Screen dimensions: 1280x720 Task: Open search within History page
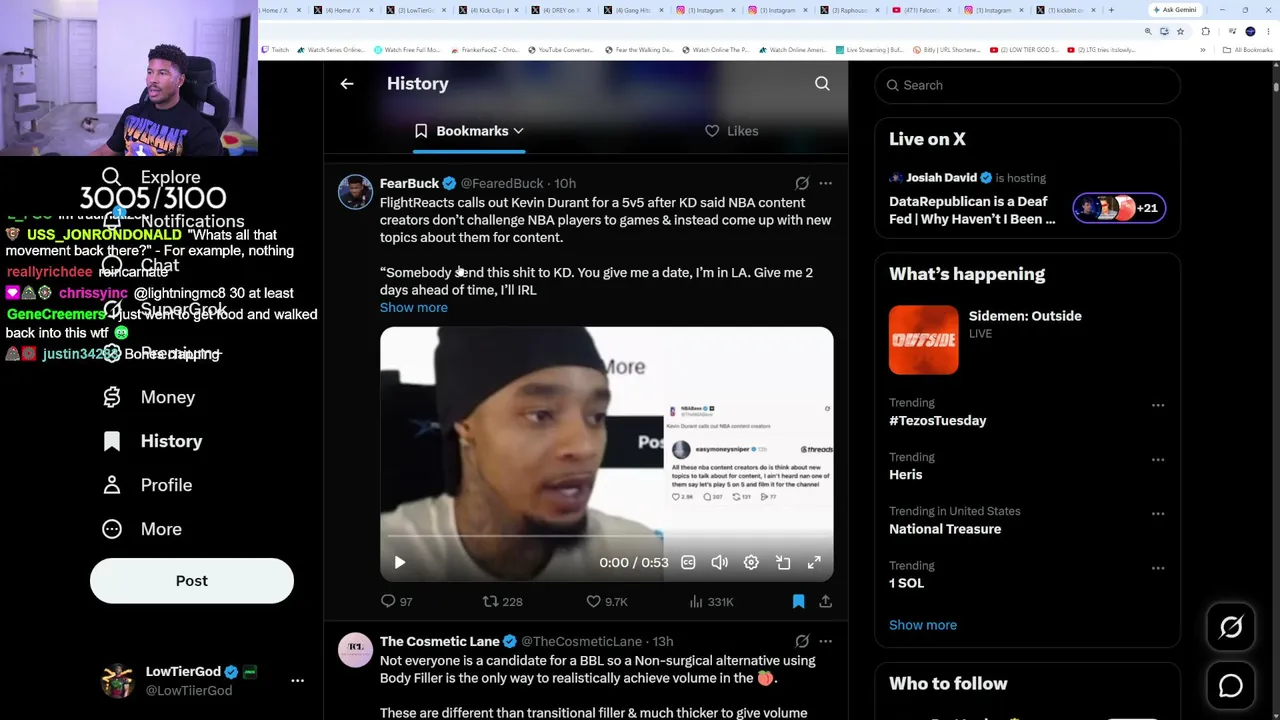point(822,84)
